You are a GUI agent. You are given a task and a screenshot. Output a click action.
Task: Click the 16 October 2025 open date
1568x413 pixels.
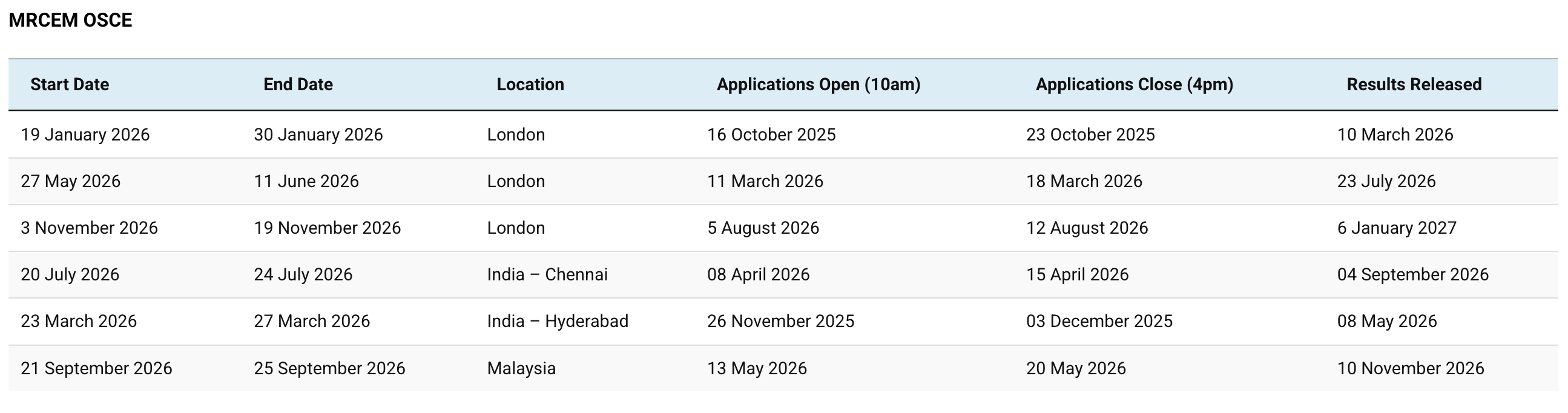tap(771, 134)
